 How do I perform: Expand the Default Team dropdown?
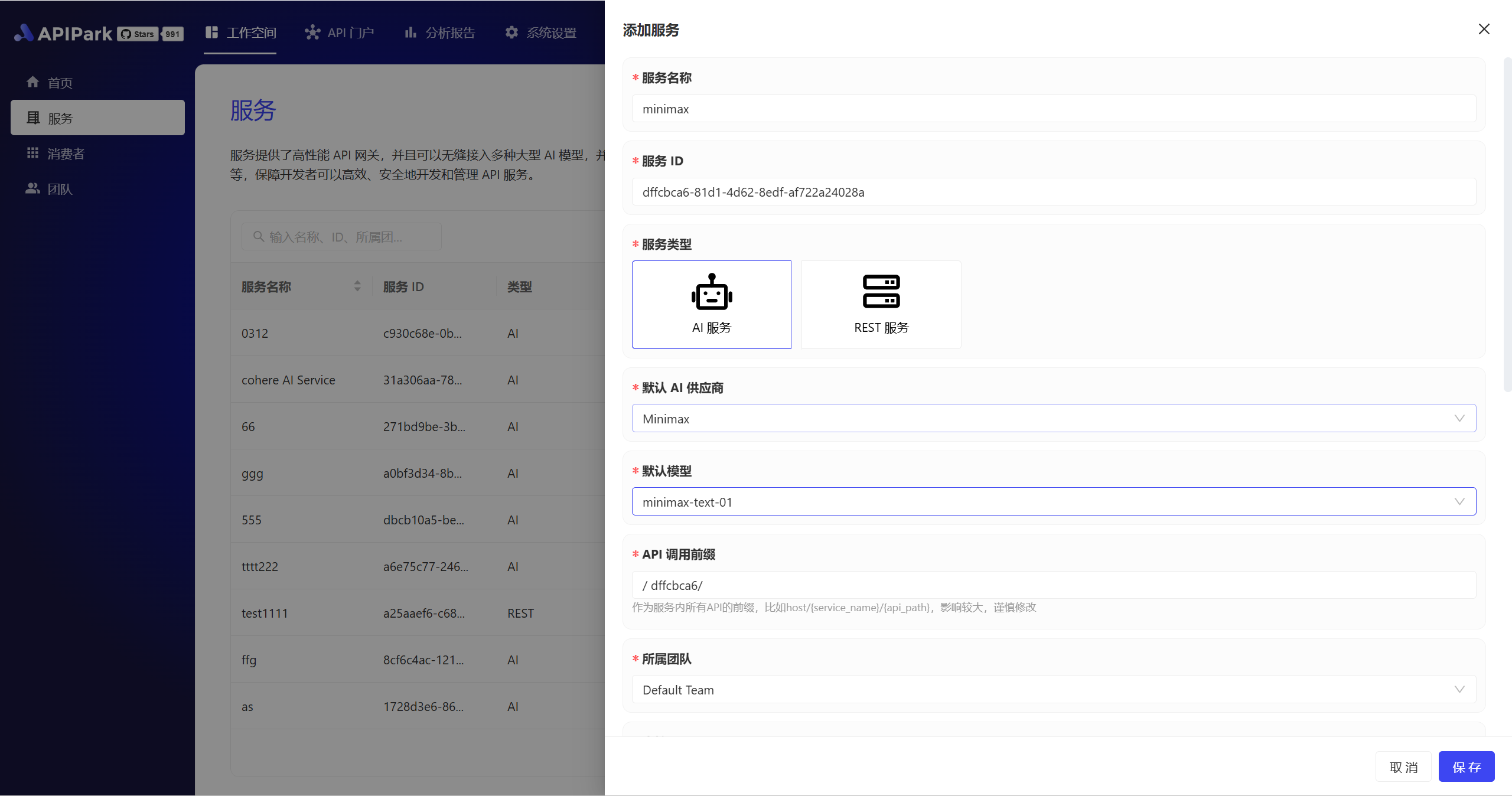1053,689
